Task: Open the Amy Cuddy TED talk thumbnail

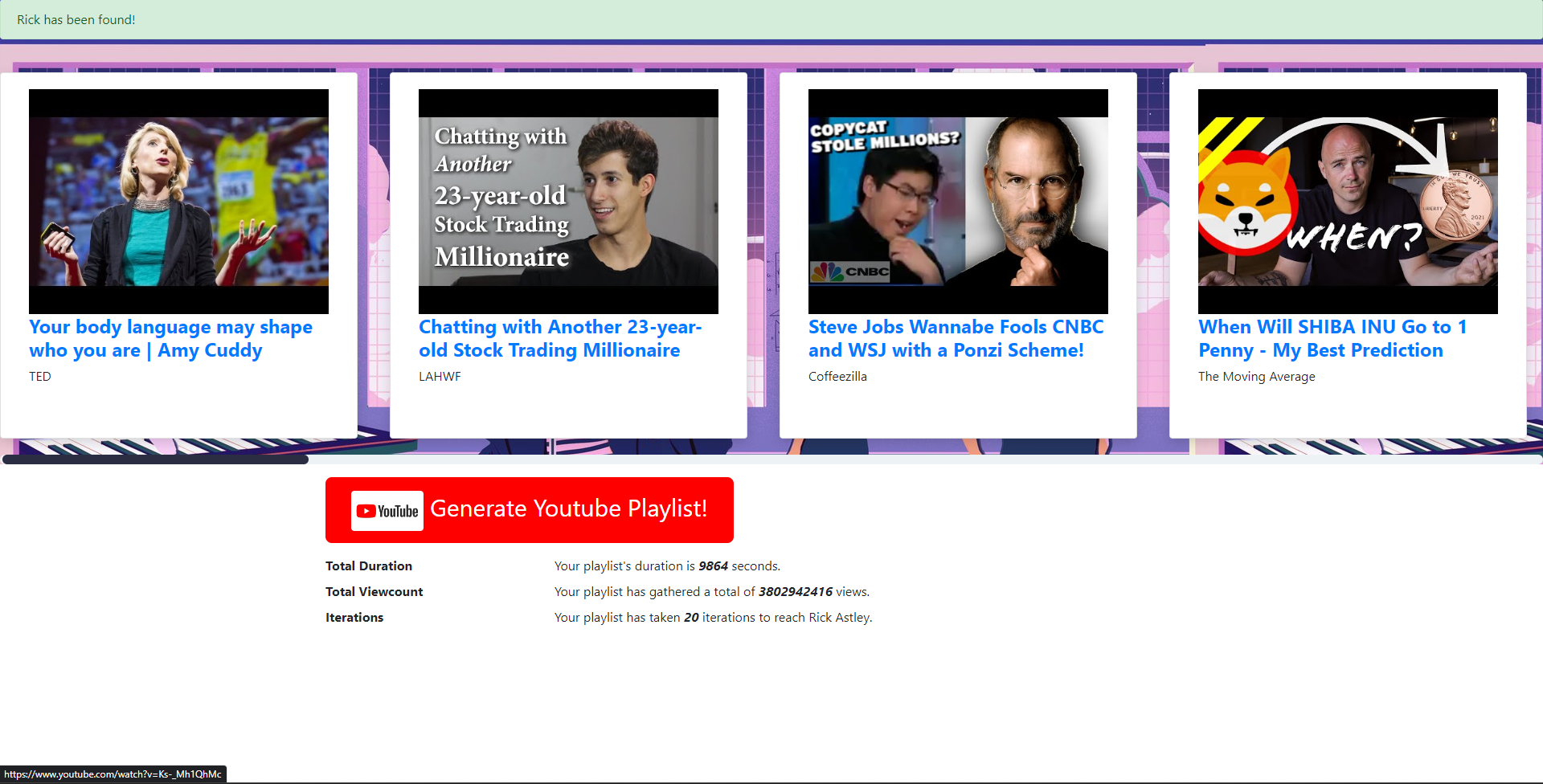Action: (x=178, y=201)
